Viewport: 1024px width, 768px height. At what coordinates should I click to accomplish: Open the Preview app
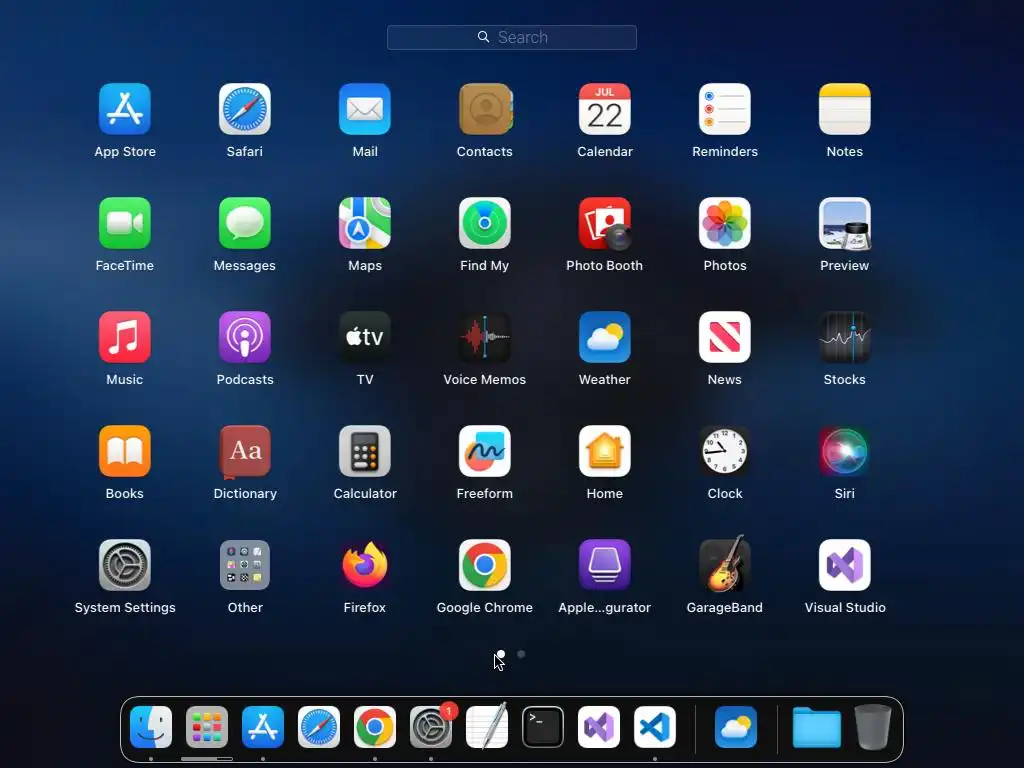coord(844,223)
